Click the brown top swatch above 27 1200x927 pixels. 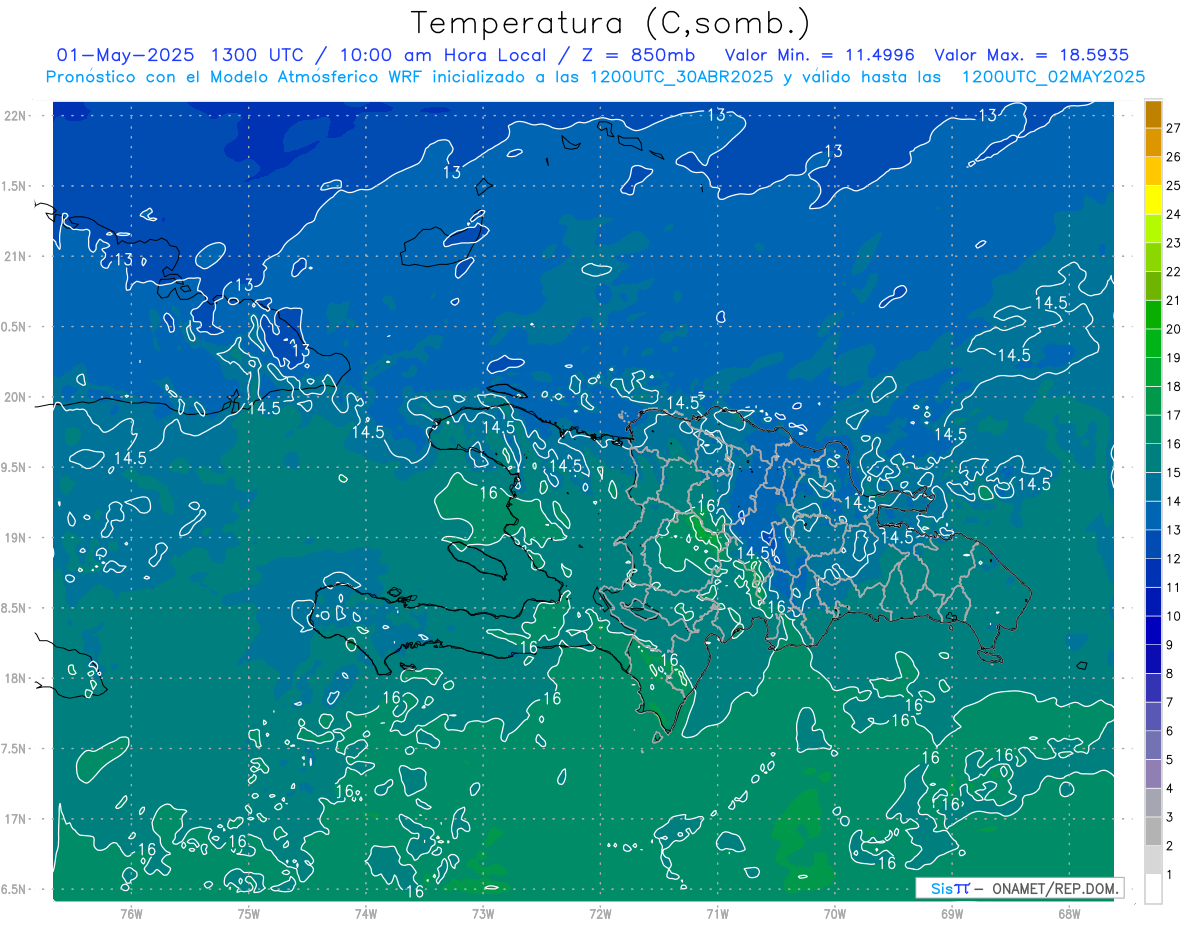point(1154,114)
